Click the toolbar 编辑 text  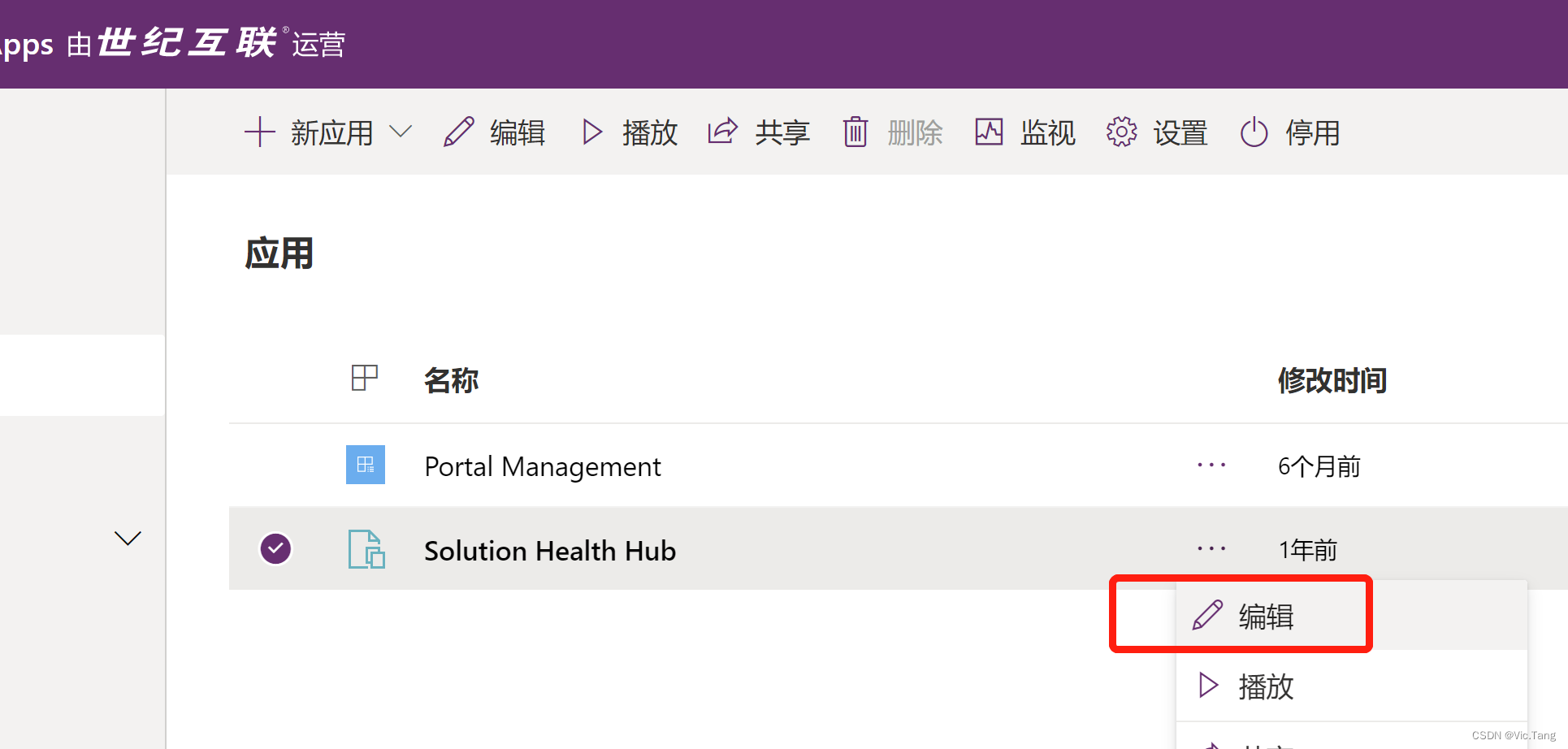click(x=518, y=132)
